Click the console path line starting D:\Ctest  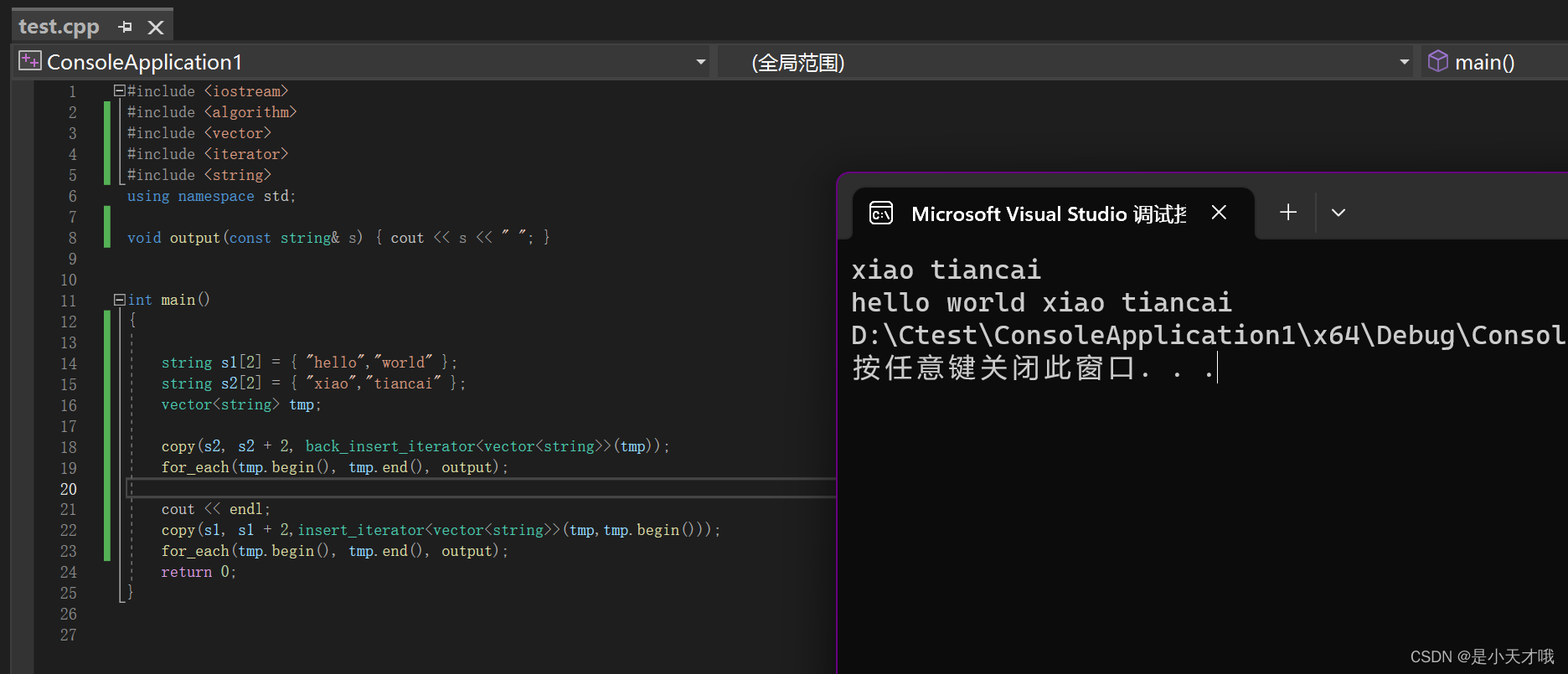(1209, 335)
